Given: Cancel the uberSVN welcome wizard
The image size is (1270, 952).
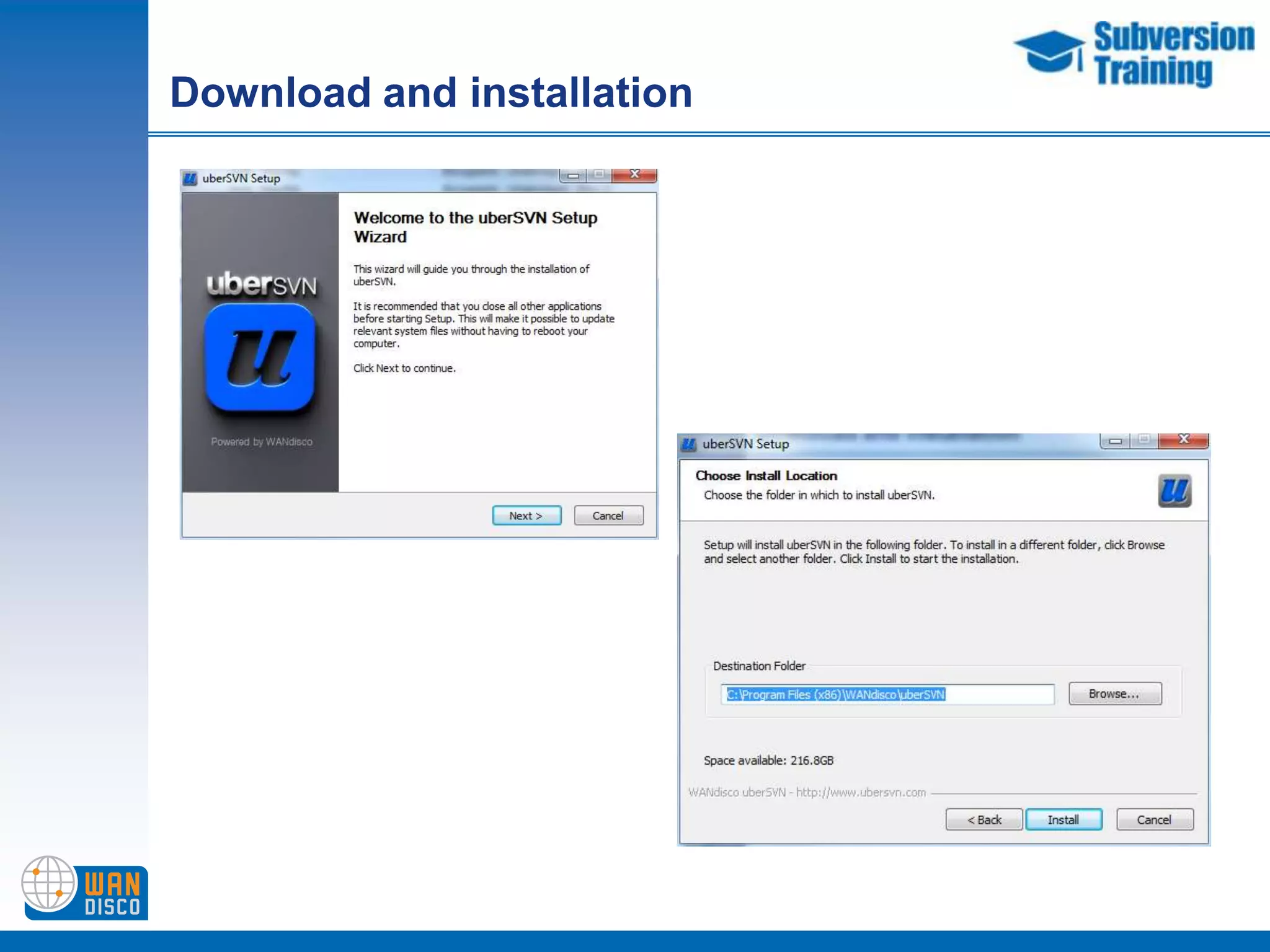Looking at the screenshot, I should [608, 516].
